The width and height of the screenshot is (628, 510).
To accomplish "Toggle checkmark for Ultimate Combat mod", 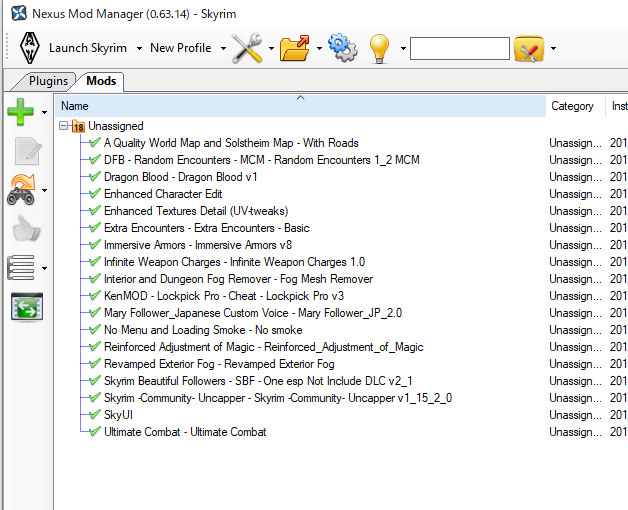I will [x=94, y=432].
